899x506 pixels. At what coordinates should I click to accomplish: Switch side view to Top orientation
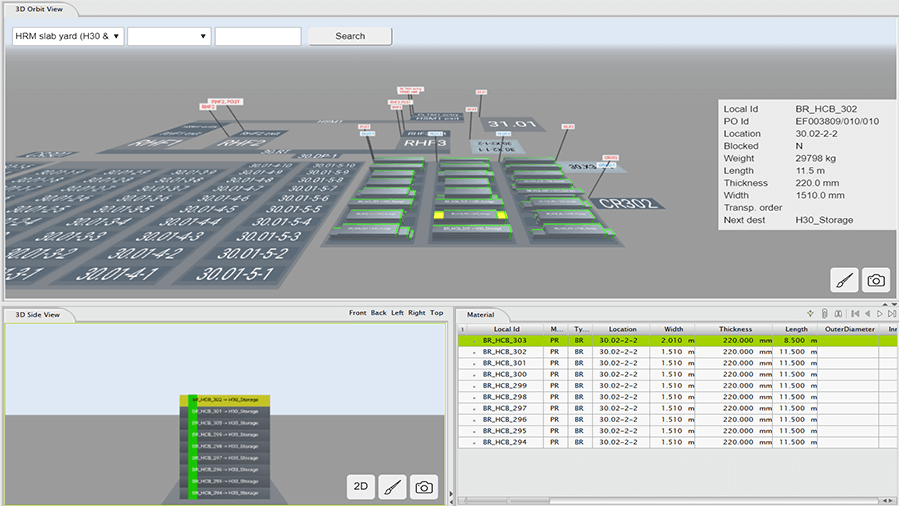tap(436, 313)
